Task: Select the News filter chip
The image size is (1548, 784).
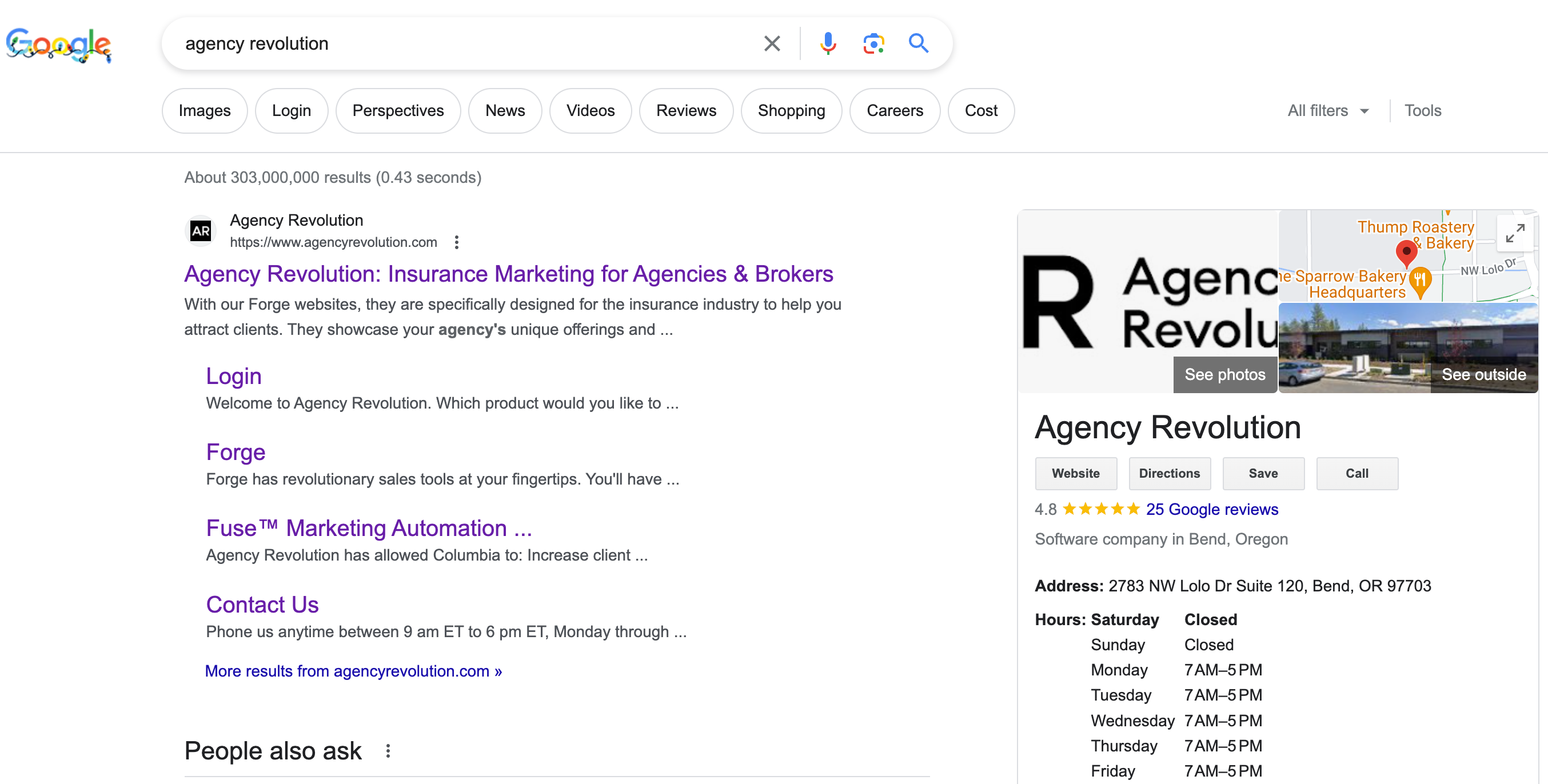Action: pos(505,110)
